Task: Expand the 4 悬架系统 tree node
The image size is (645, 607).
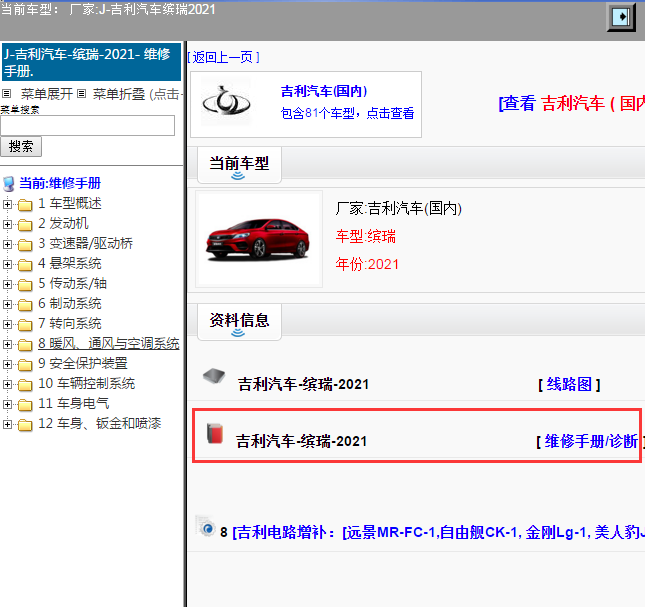Action: (7, 264)
